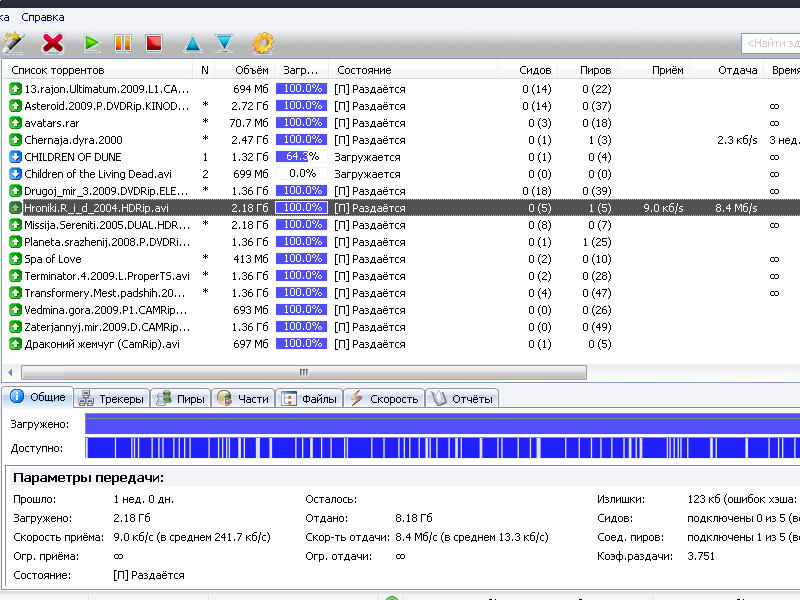The height and width of the screenshot is (600, 800).
Task: Sort by the Пиров column header
Action: [587, 70]
